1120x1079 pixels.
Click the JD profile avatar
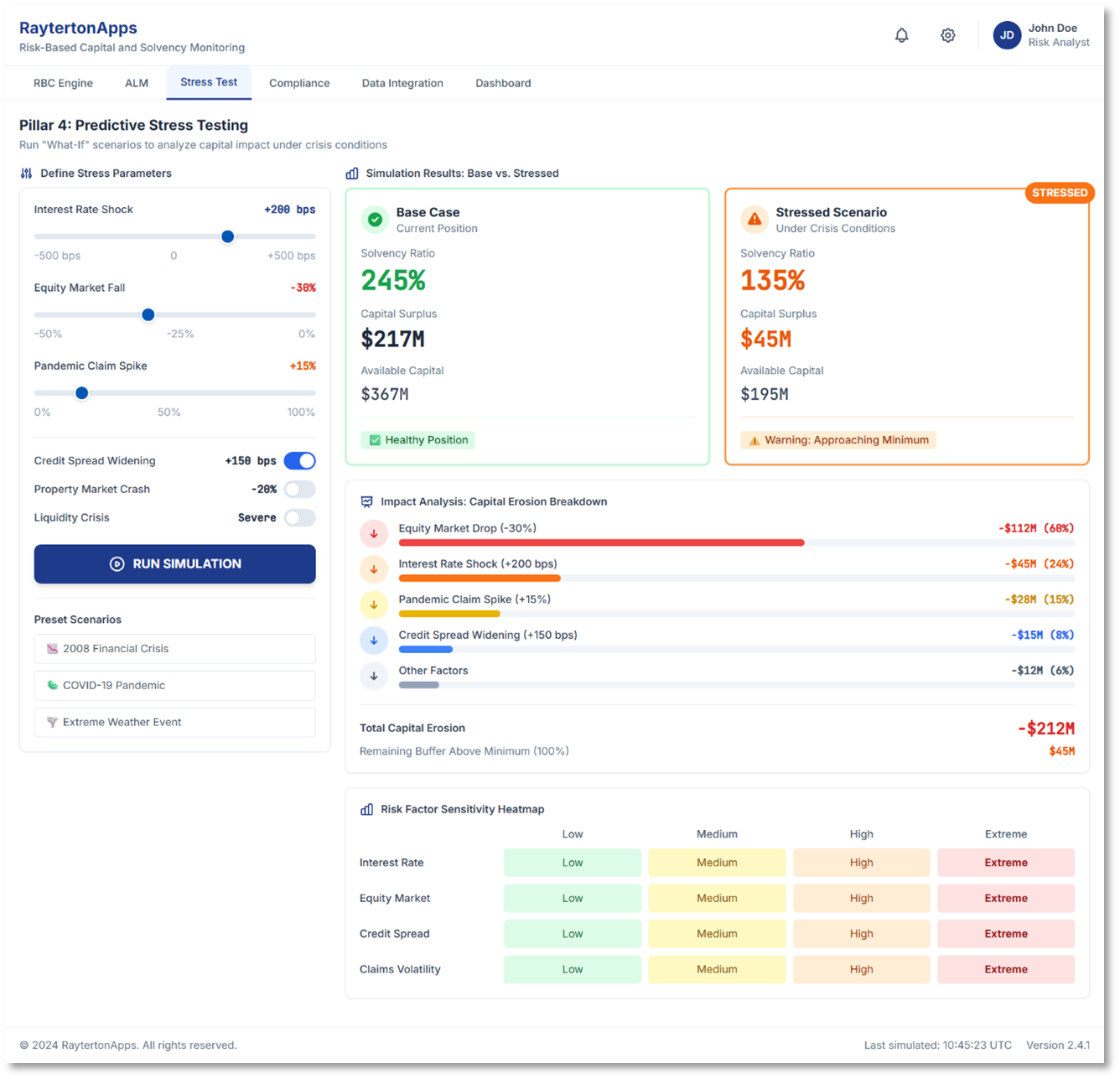[1007, 35]
